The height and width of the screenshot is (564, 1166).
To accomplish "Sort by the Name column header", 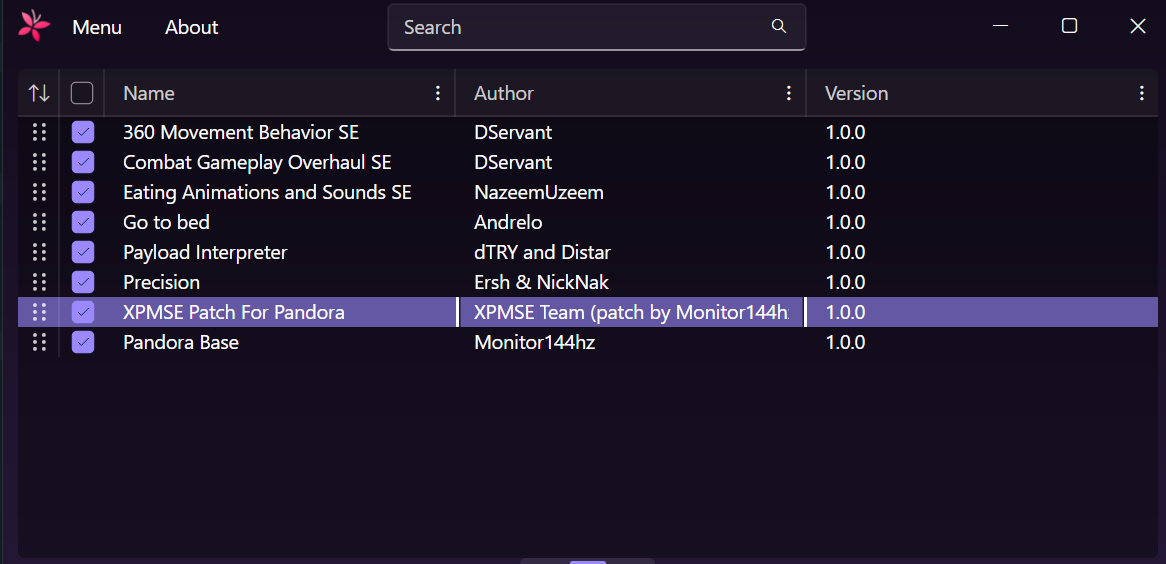I will (x=149, y=93).
